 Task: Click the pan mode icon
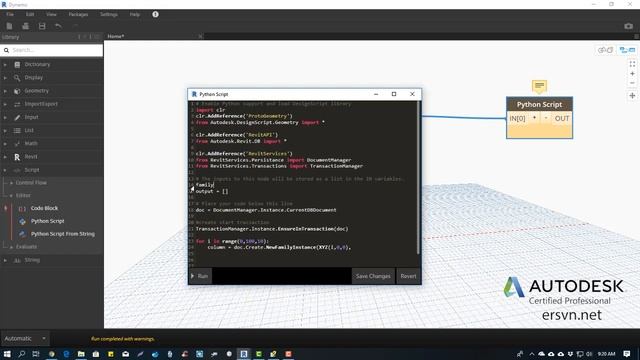coord(632,96)
